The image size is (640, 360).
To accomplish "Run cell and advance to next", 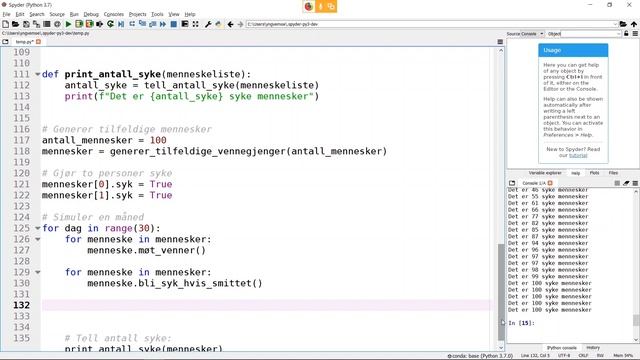I will [x=89, y=24].
